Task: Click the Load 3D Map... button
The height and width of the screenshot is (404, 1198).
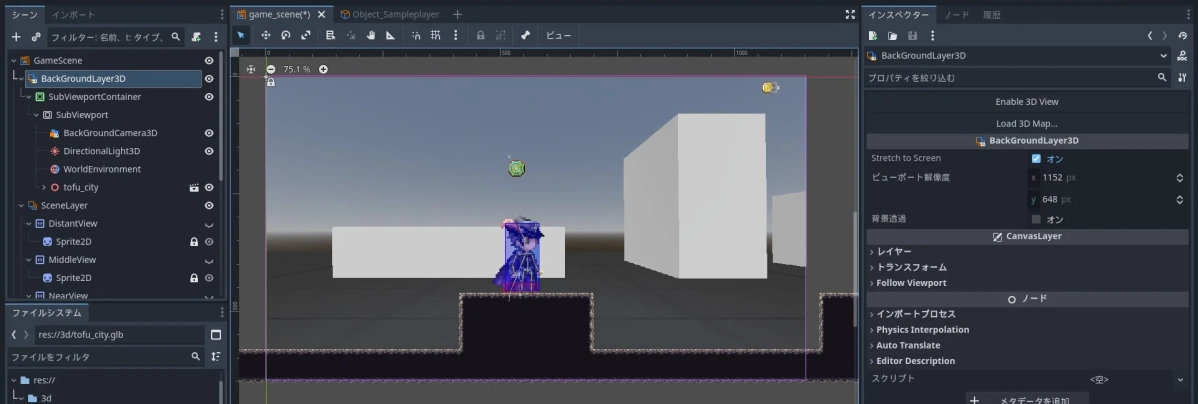Action: [x=1027, y=124]
